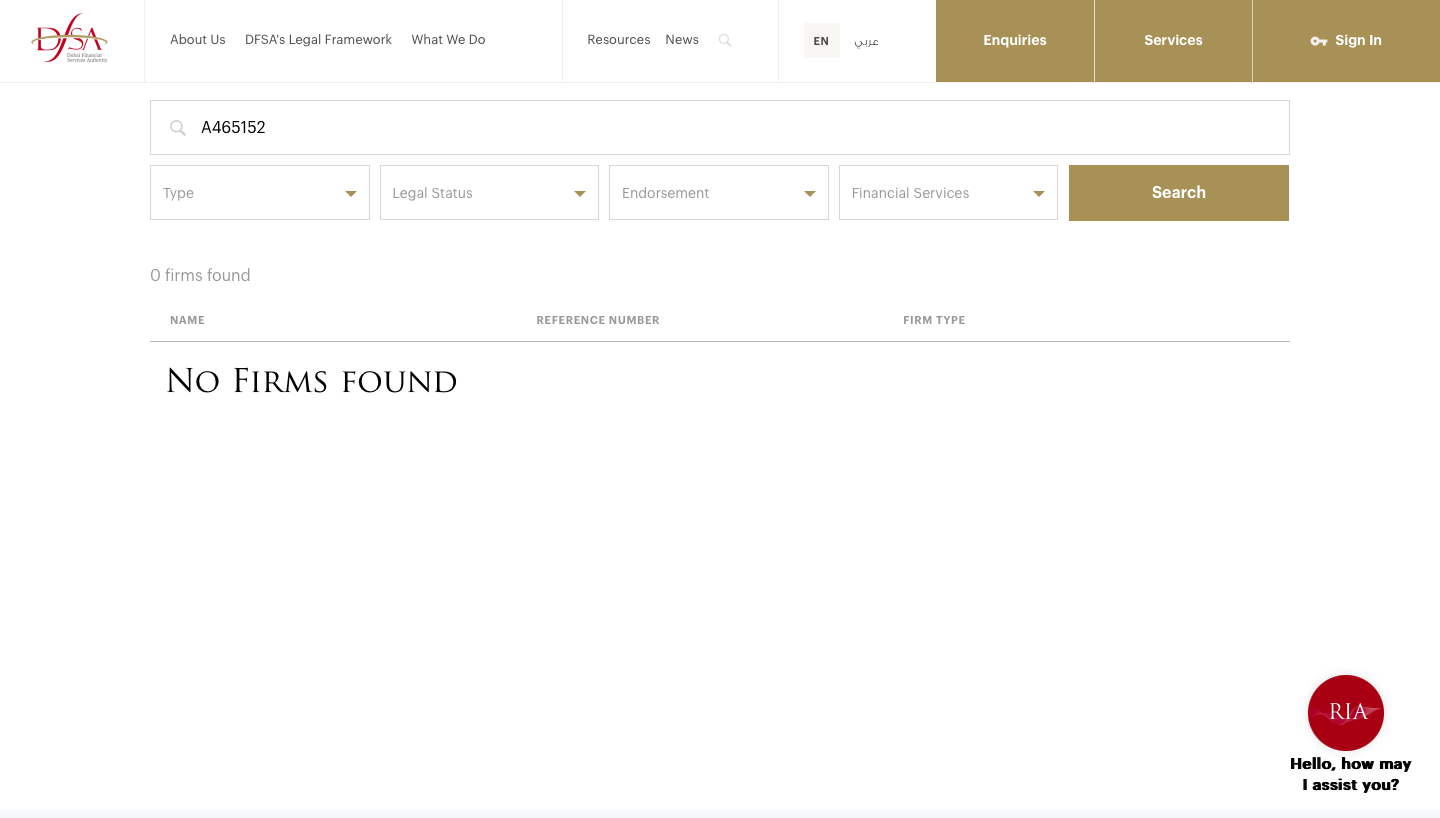Expand the Endorsement dropdown
Image resolution: width=1440 pixels, height=818 pixels.
coord(719,193)
